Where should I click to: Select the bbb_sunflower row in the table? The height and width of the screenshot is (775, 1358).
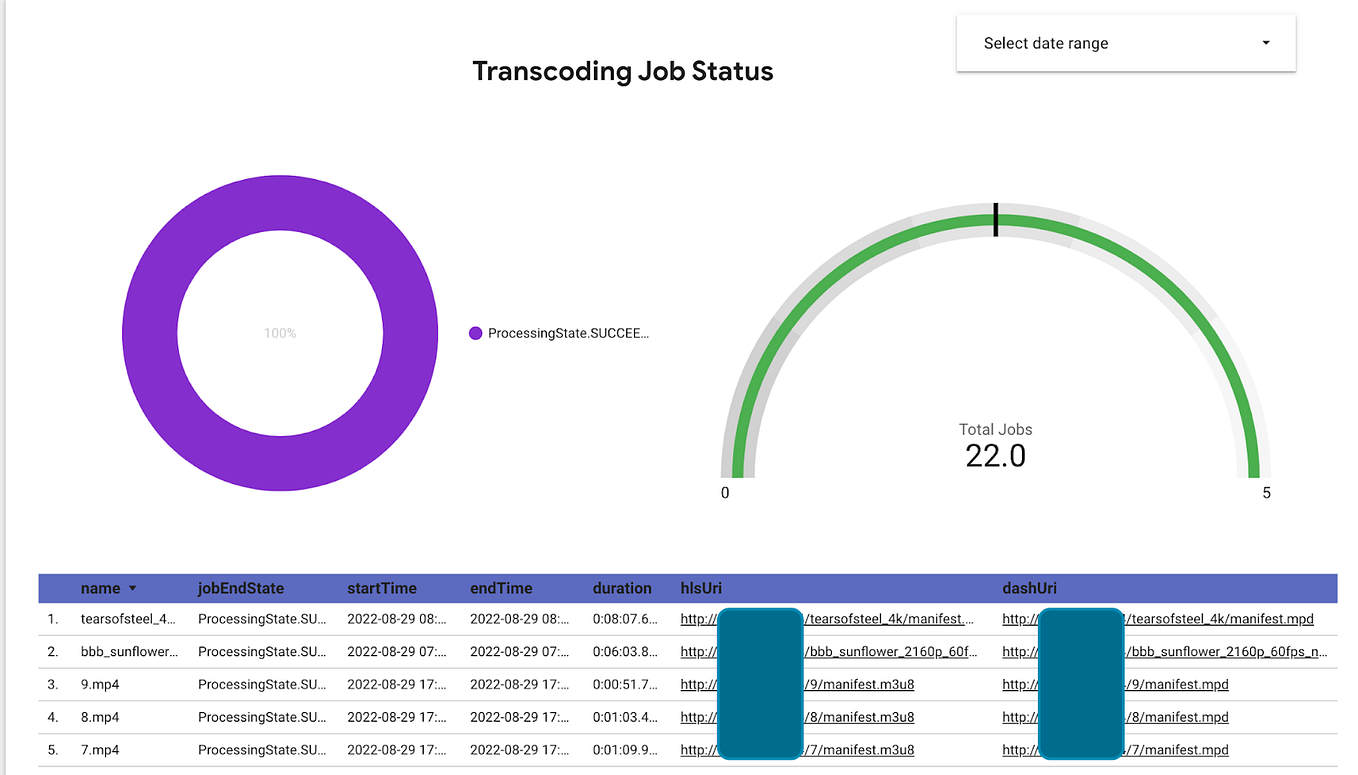point(130,651)
